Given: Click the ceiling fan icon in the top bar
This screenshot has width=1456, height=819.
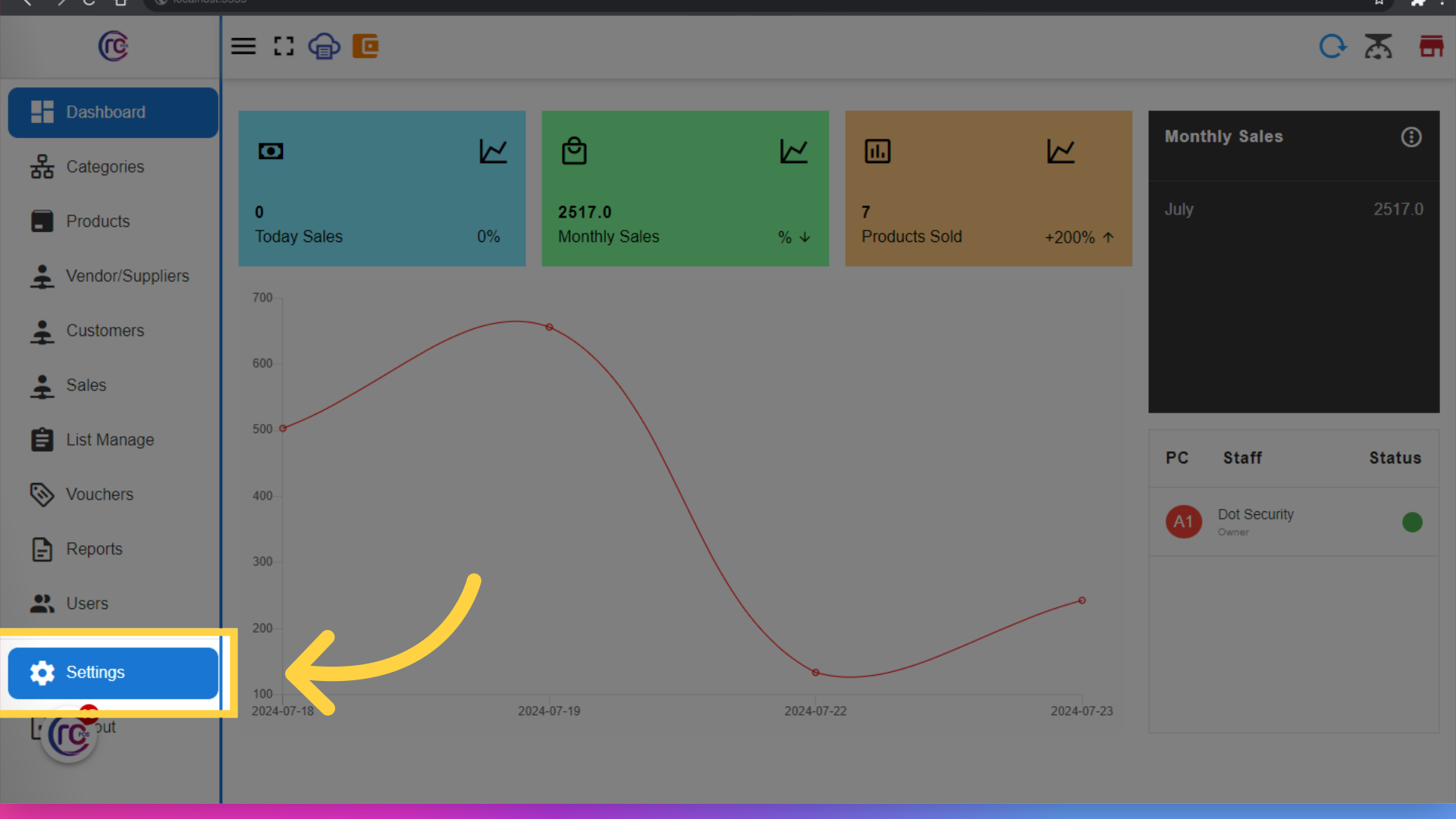Looking at the screenshot, I should 1378,46.
